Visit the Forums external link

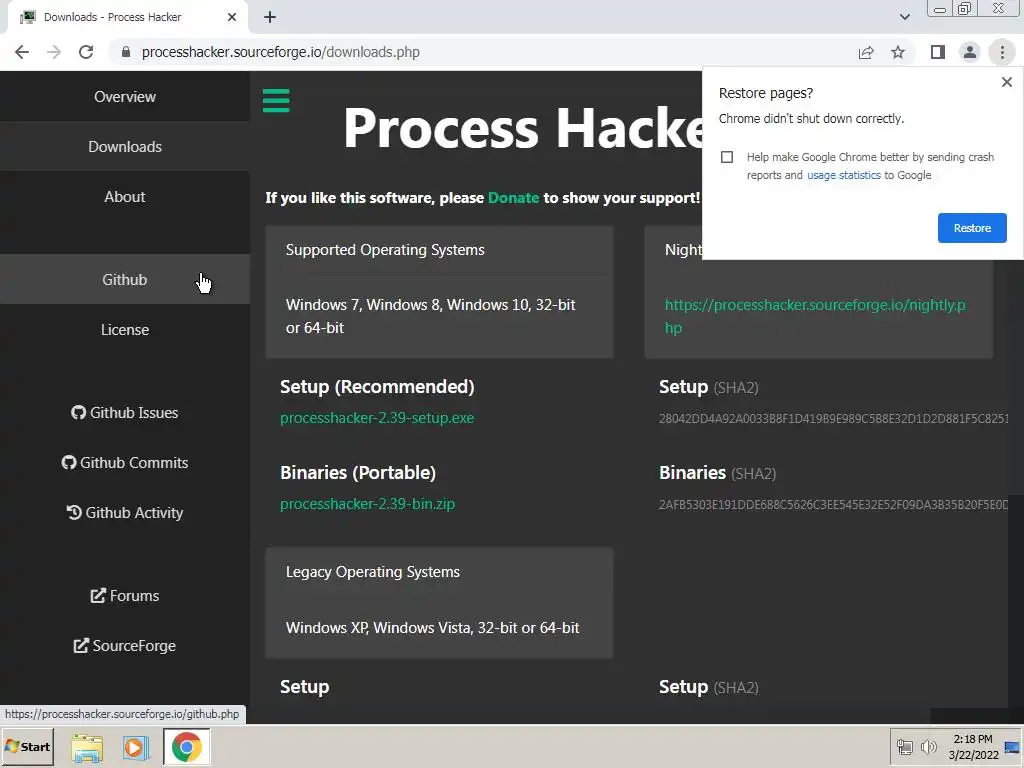click(125, 596)
